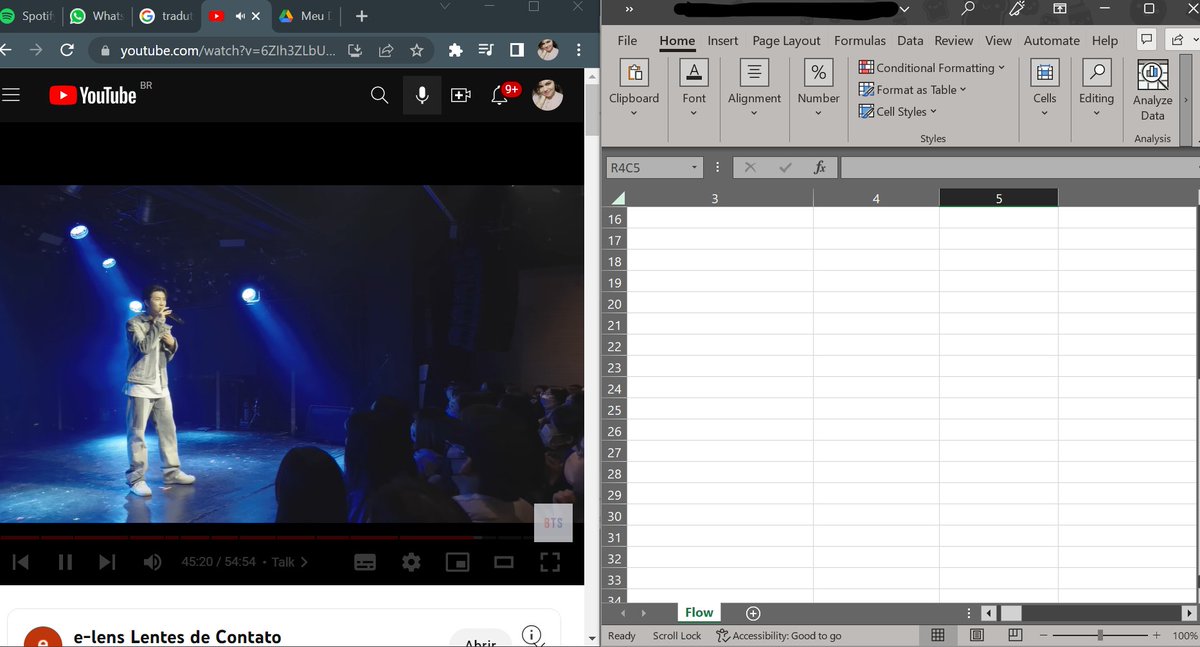Switch Excel to Normal view
This screenshot has width=1200, height=647.
point(938,635)
